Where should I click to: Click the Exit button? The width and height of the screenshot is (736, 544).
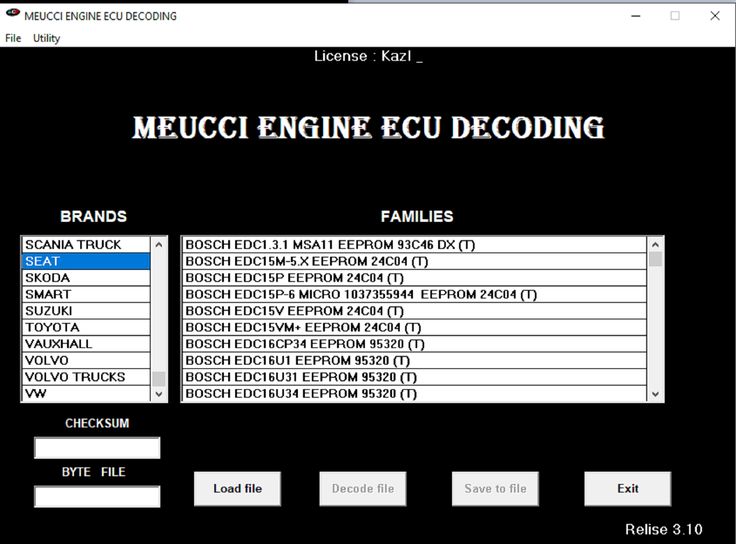(628, 489)
